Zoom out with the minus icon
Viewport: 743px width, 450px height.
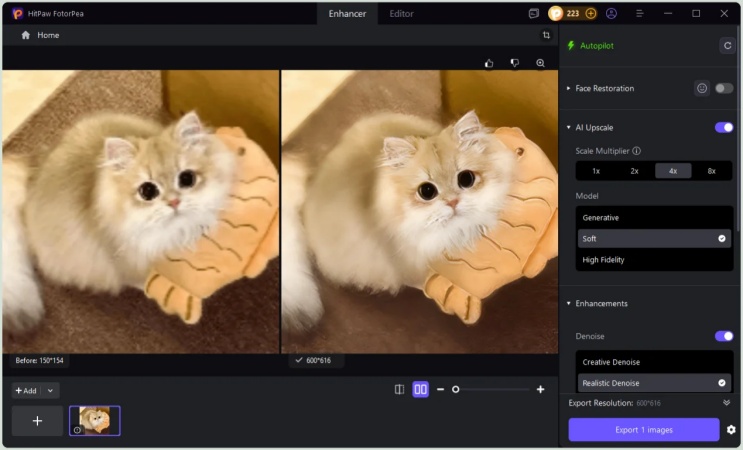pyautogui.click(x=441, y=389)
